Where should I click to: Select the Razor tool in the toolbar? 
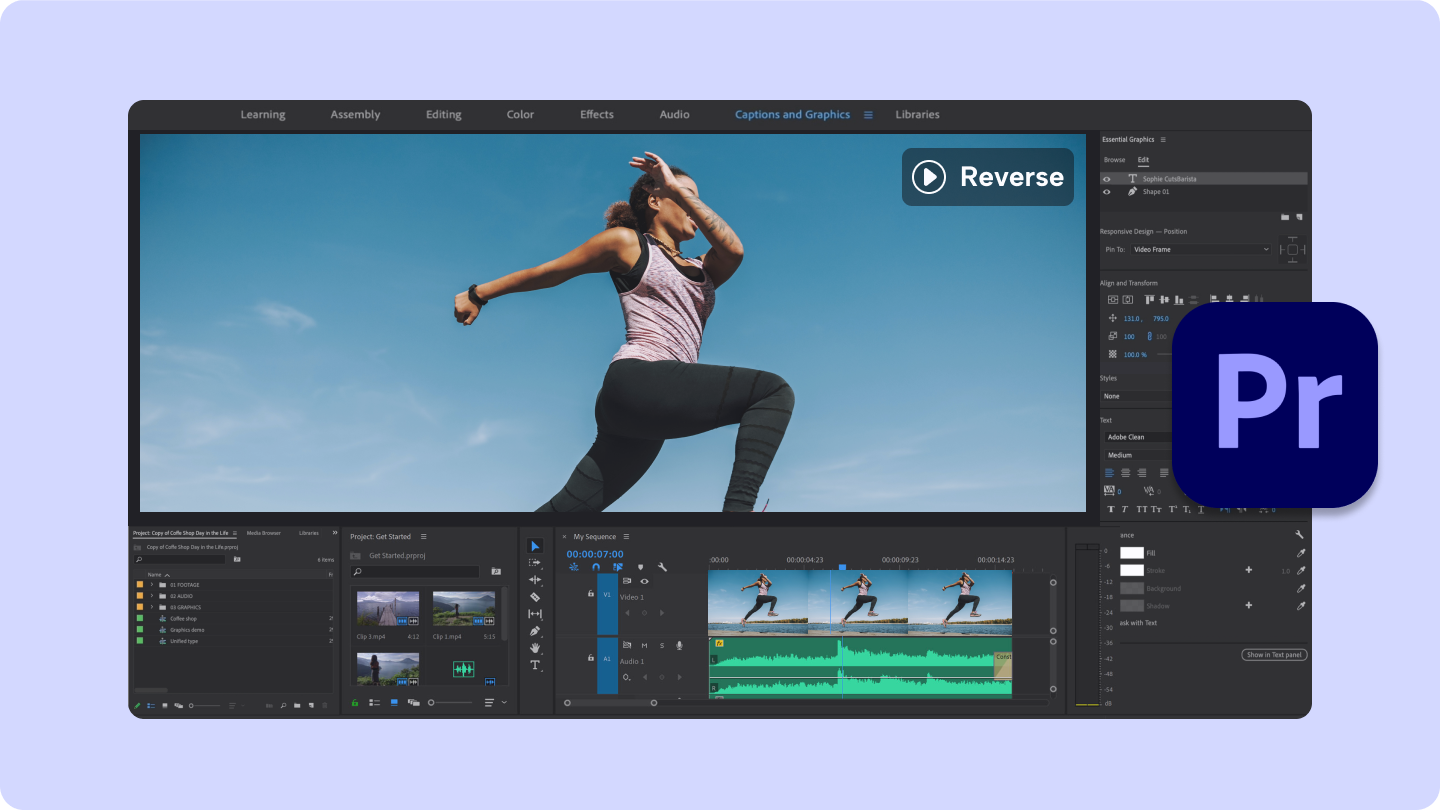[x=535, y=596]
